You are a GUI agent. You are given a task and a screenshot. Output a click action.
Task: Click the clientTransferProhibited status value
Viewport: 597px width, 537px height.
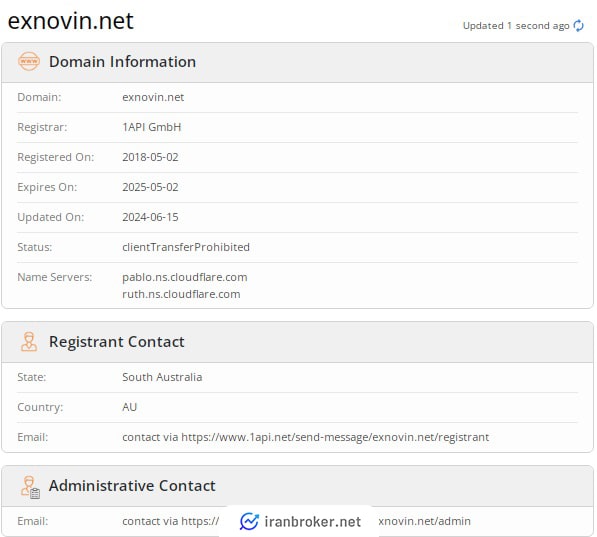click(186, 247)
